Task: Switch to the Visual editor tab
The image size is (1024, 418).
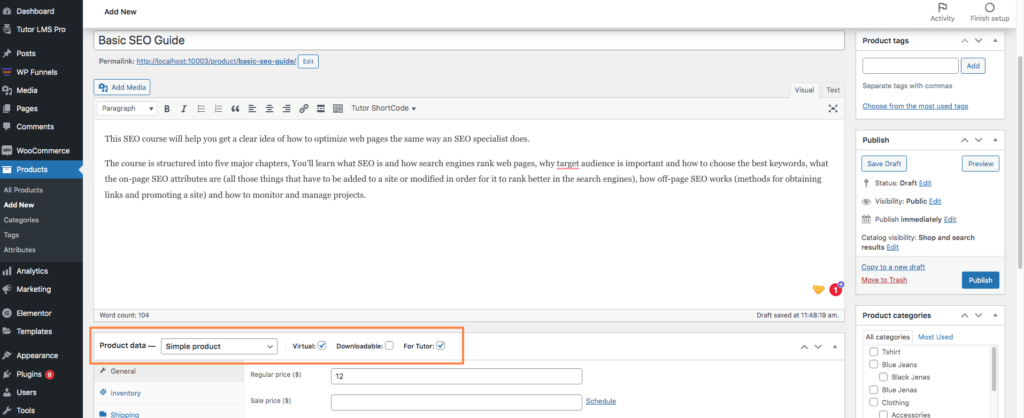Action: click(x=804, y=90)
